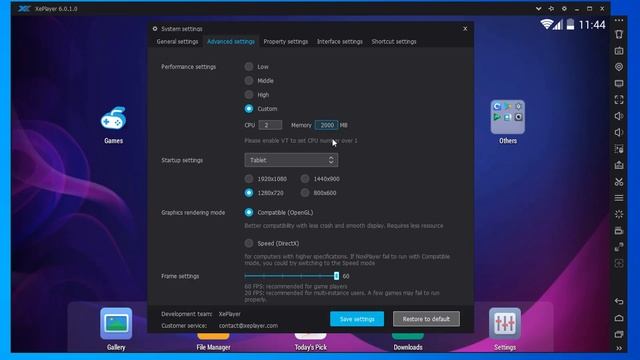Click the Wi-Fi status icon
The height and width of the screenshot is (360, 640).
(546, 24)
